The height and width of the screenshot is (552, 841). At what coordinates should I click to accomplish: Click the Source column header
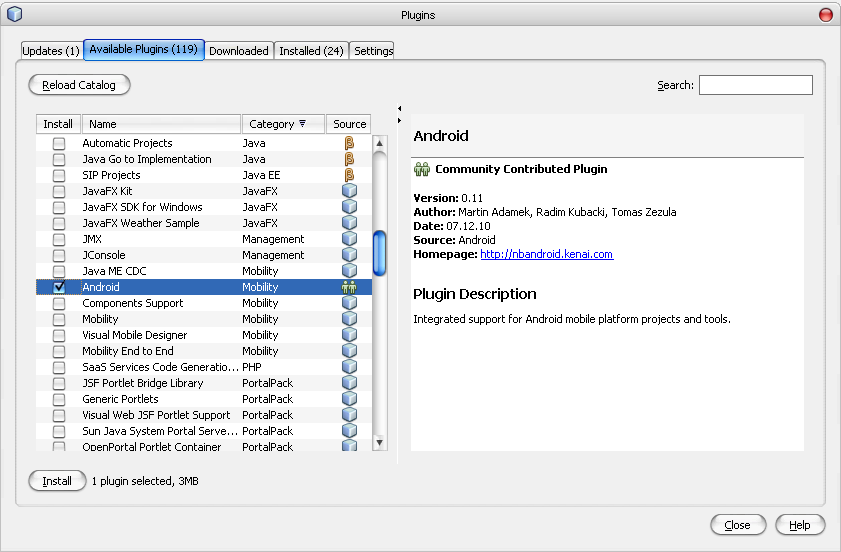(x=349, y=124)
